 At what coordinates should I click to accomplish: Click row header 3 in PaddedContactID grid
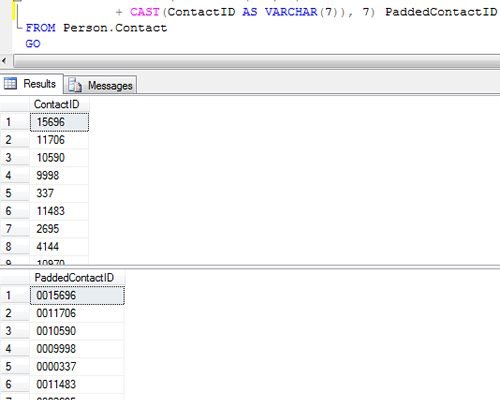15,331
